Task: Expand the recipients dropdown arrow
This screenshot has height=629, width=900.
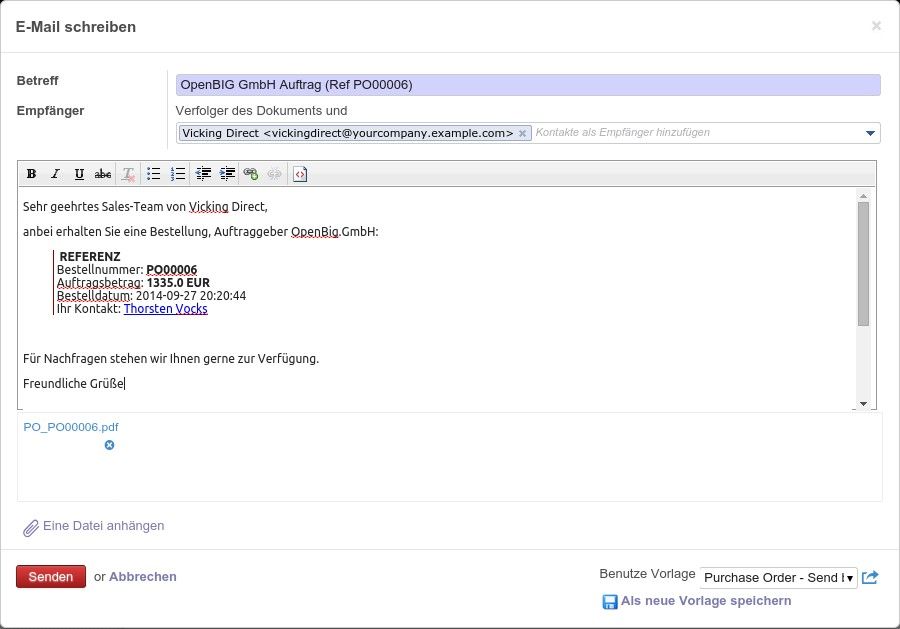Action: click(871, 133)
